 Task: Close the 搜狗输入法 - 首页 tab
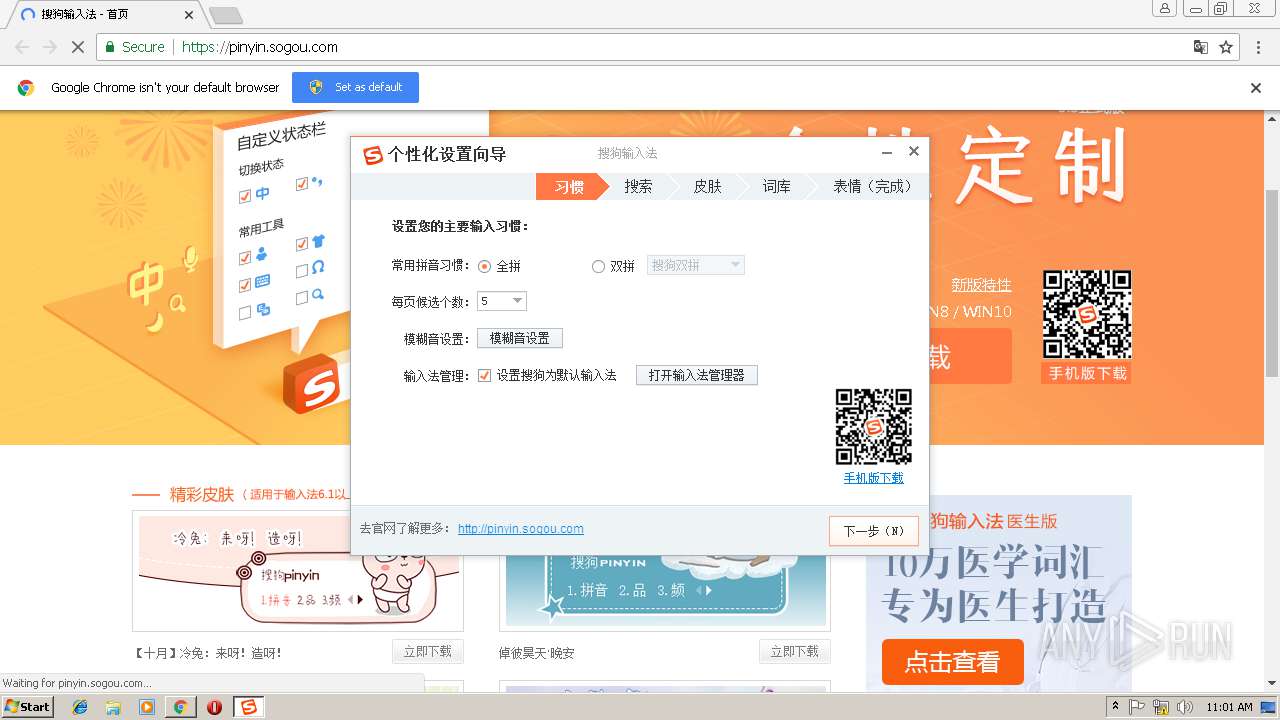pyautogui.click(x=190, y=15)
